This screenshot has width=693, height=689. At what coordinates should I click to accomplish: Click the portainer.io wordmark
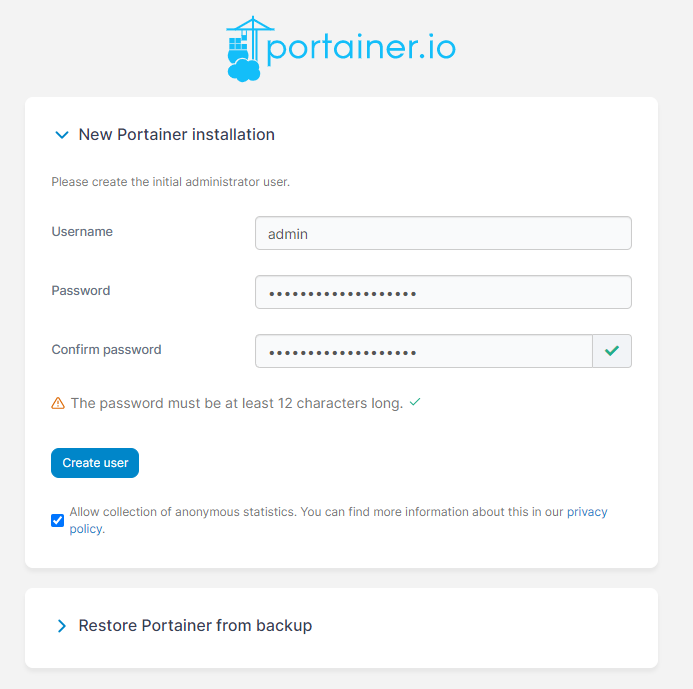[x=361, y=48]
